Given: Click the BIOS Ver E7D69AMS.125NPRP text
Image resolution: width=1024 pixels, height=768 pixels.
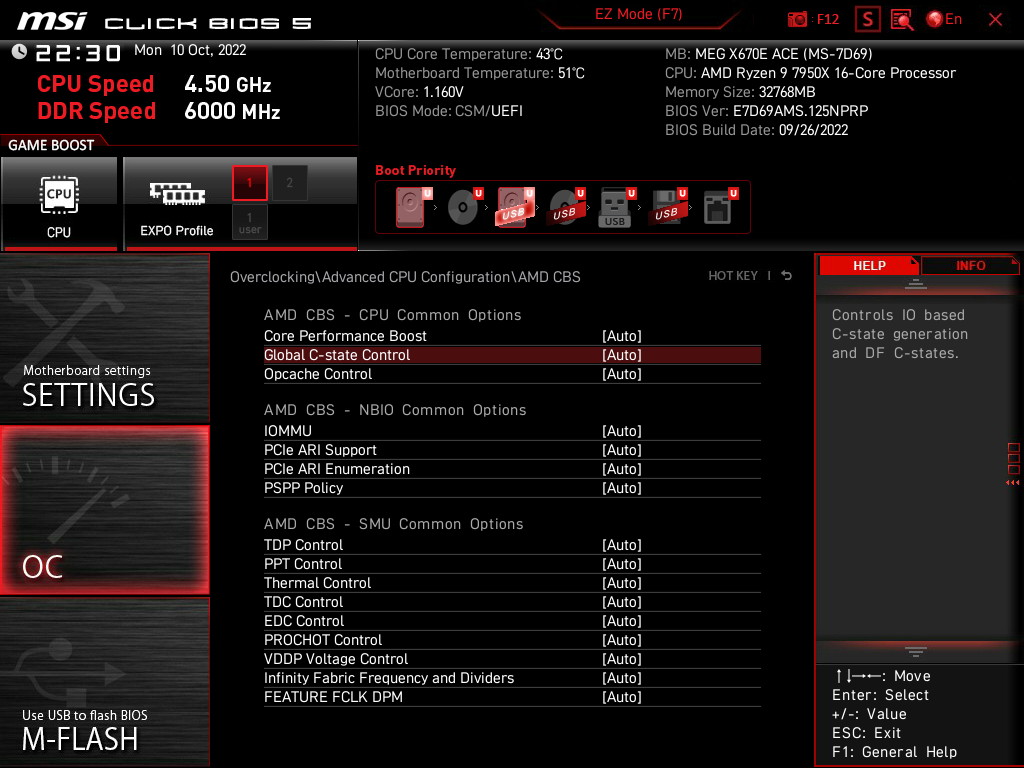Looking at the screenshot, I should pyautogui.click(x=766, y=111).
